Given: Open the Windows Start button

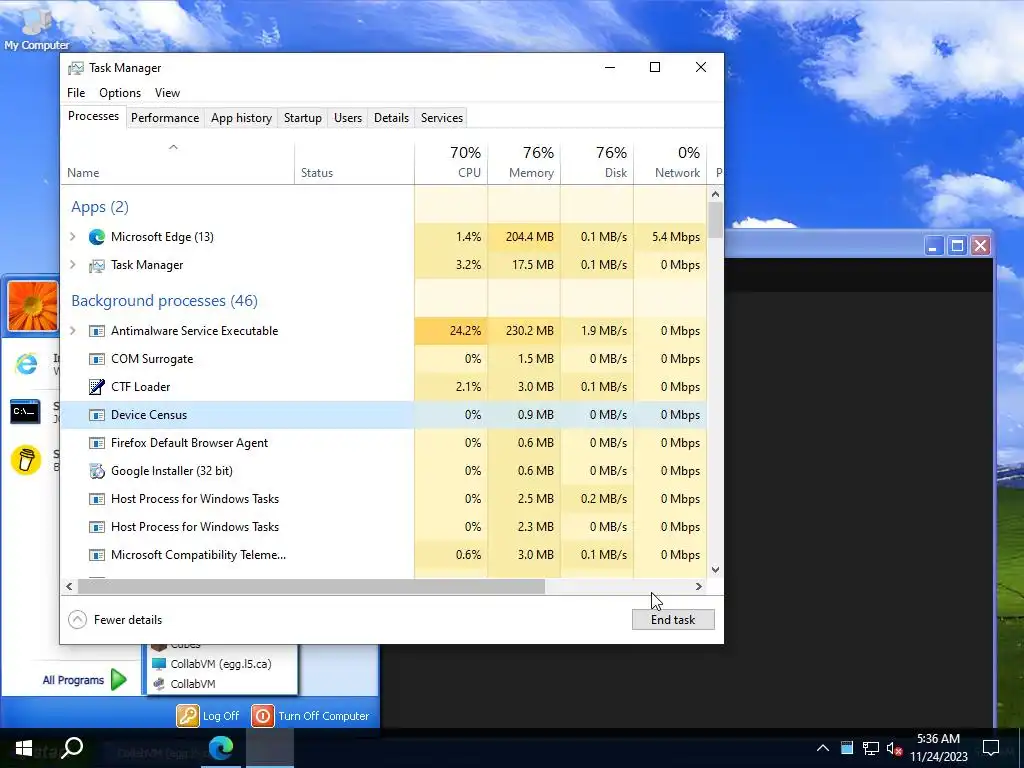Looking at the screenshot, I should [x=24, y=748].
